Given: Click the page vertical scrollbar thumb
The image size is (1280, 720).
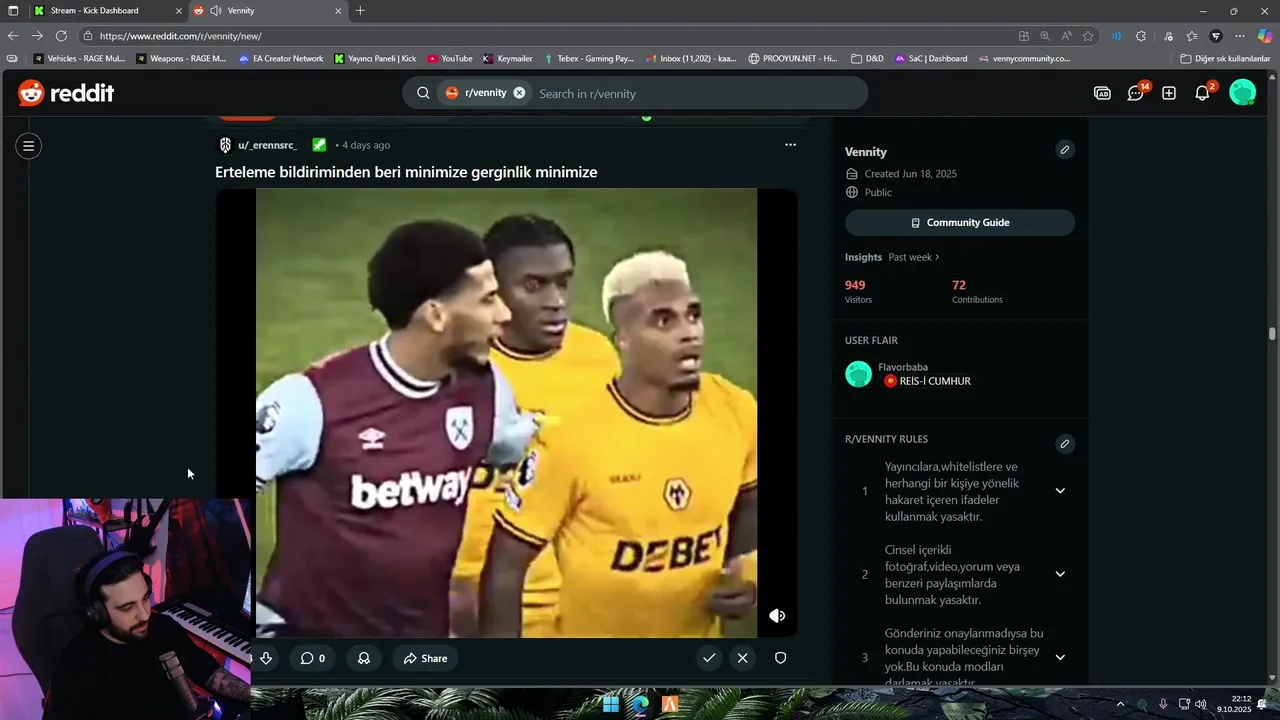Looking at the screenshot, I should [1273, 334].
